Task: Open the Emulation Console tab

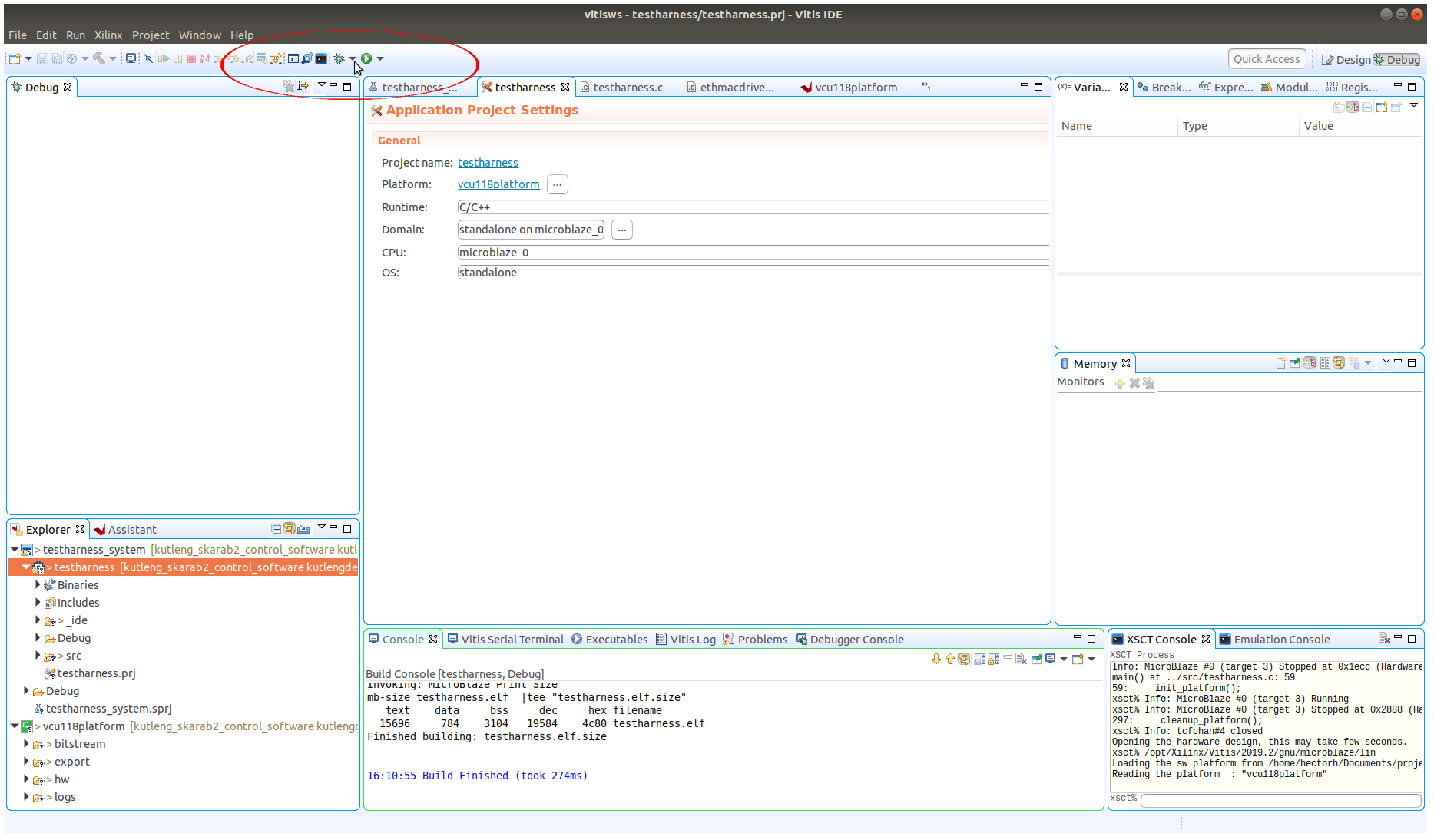Action: (1274, 639)
